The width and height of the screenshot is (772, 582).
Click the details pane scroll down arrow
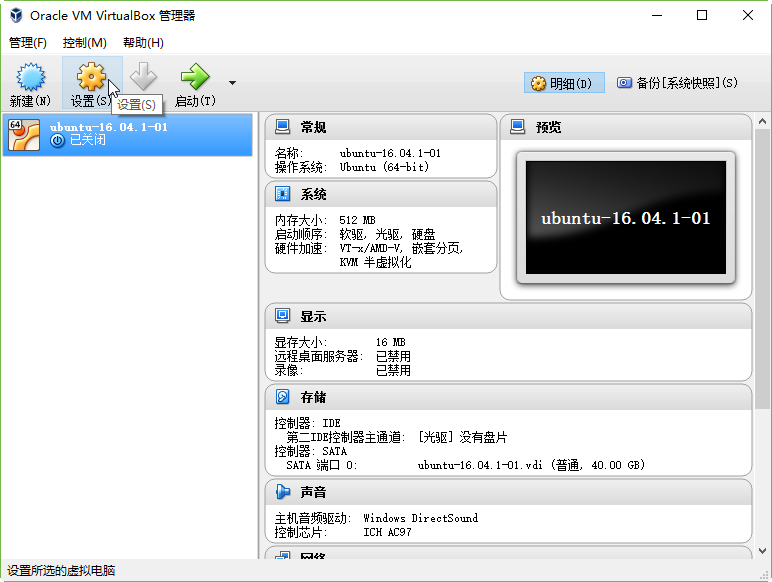tap(762, 551)
